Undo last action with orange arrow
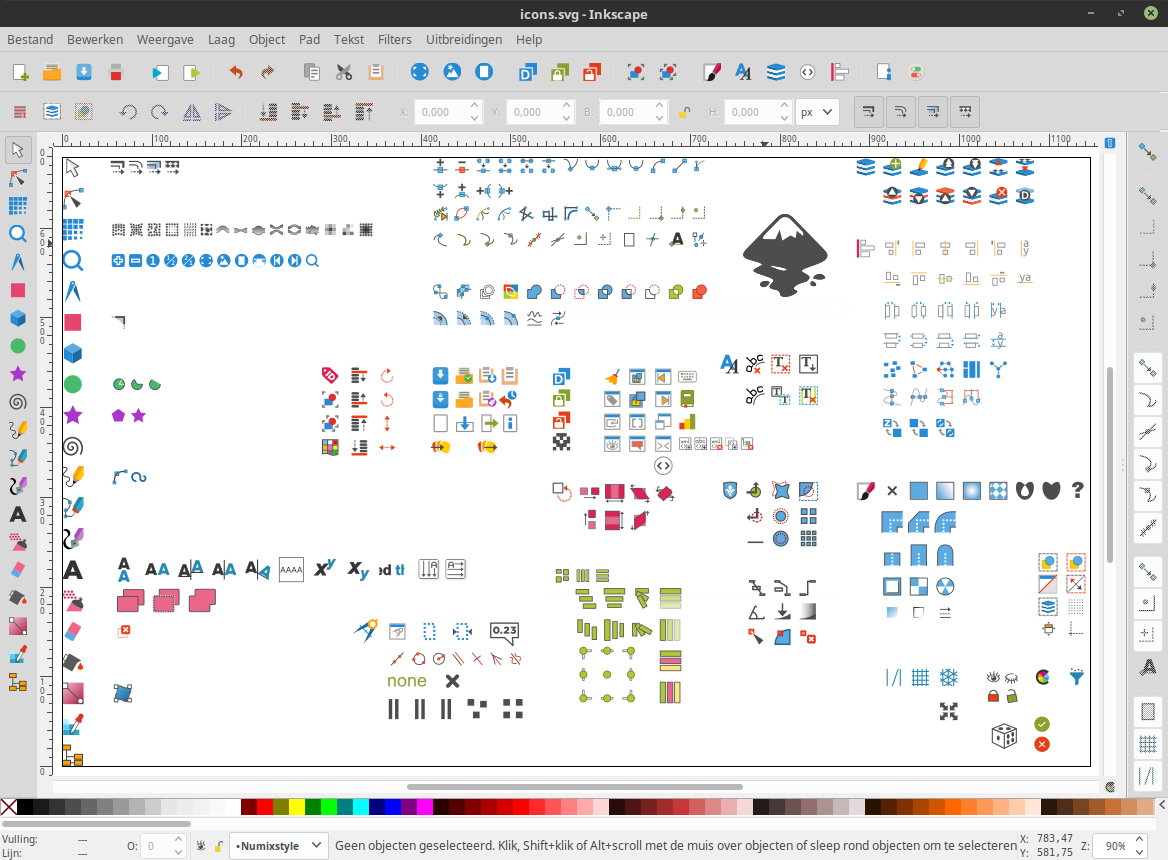The width and height of the screenshot is (1168, 860). click(x=236, y=72)
